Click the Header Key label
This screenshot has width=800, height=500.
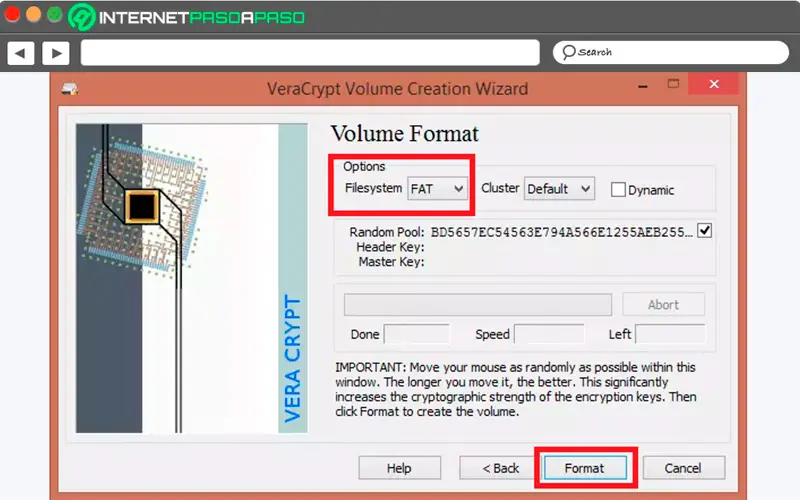tap(390, 247)
